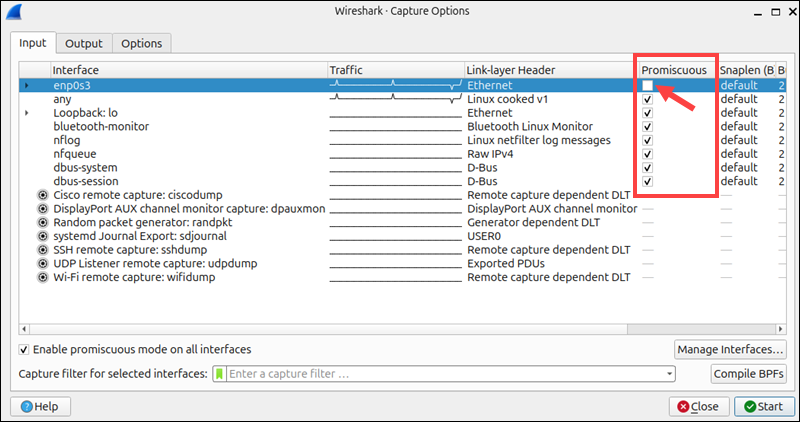Click 'Raw IPv4' link-layer cell
The height and width of the screenshot is (422, 800).
tap(490, 154)
